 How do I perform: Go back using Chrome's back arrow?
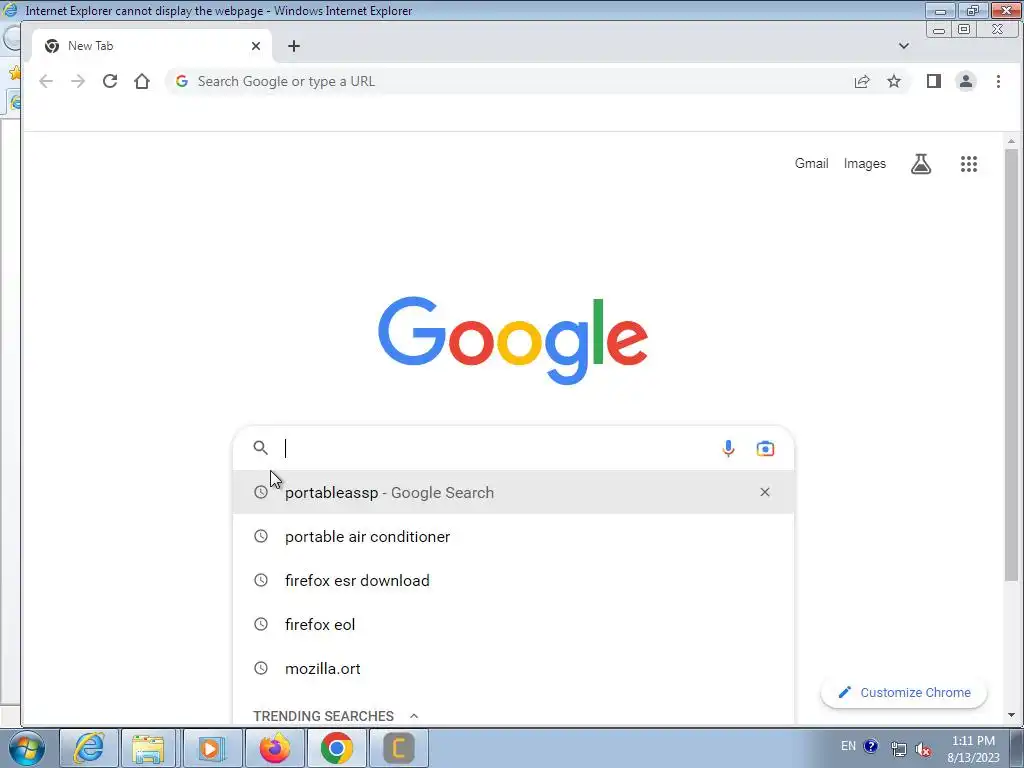click(46, 81)
